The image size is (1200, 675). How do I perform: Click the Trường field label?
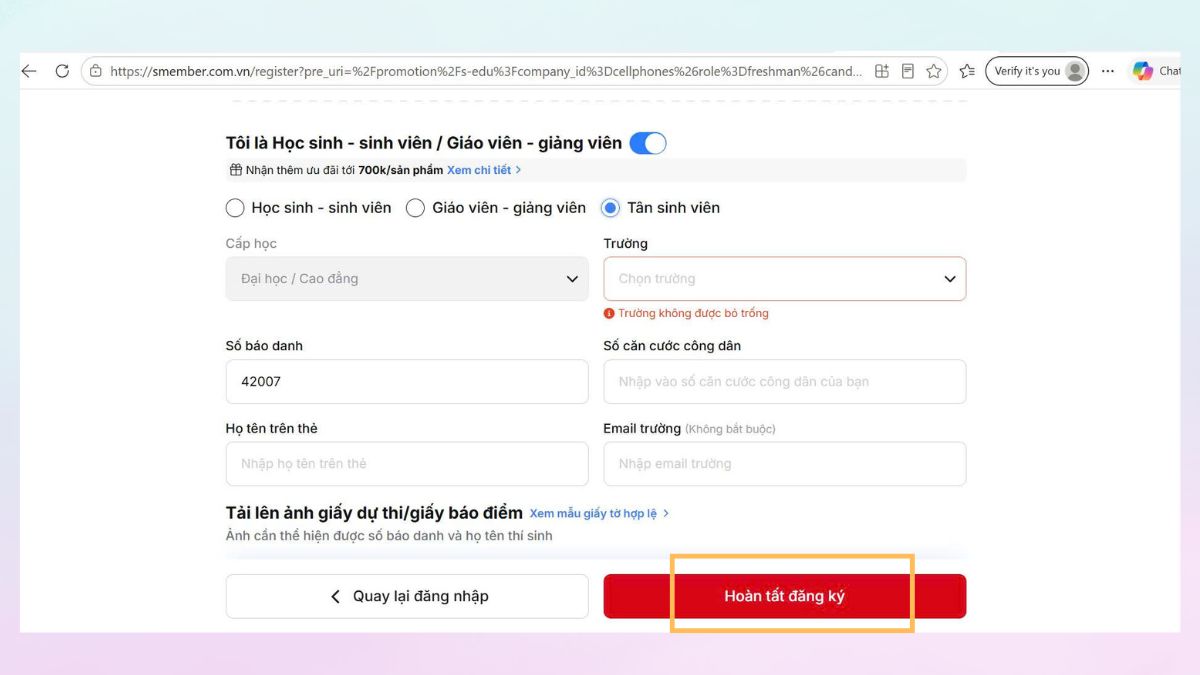tap(625, 243)
